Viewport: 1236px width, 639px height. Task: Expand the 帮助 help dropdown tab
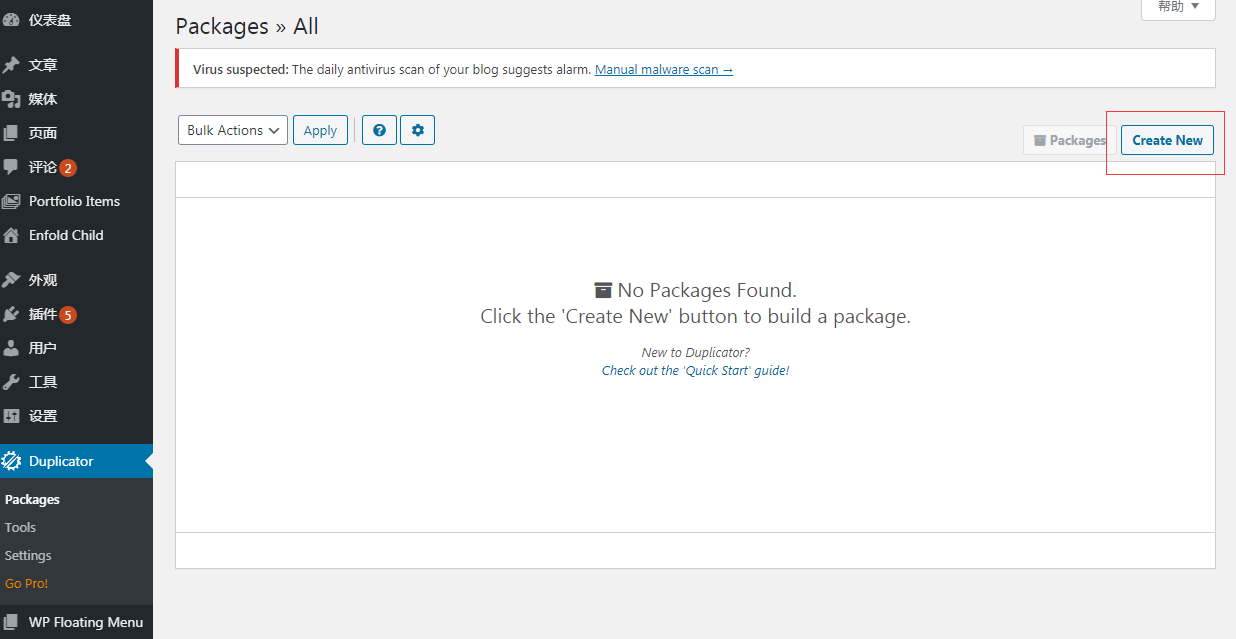coord(1178,7)
